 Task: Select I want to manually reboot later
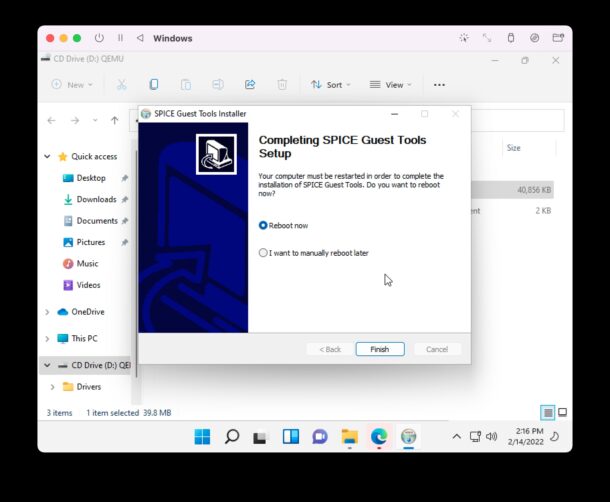[x=263, y=253]
